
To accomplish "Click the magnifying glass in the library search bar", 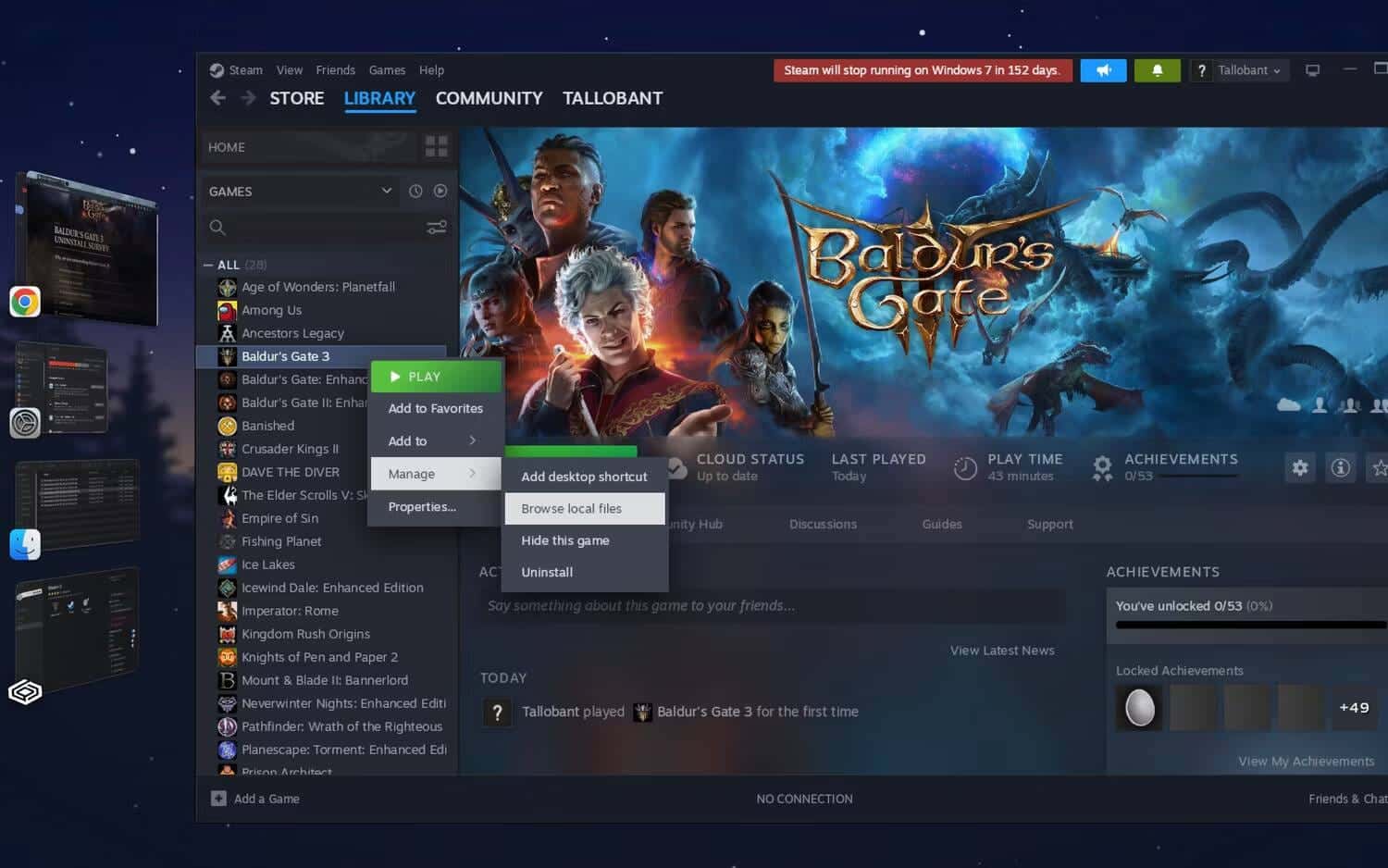I will tap(217, 227).
